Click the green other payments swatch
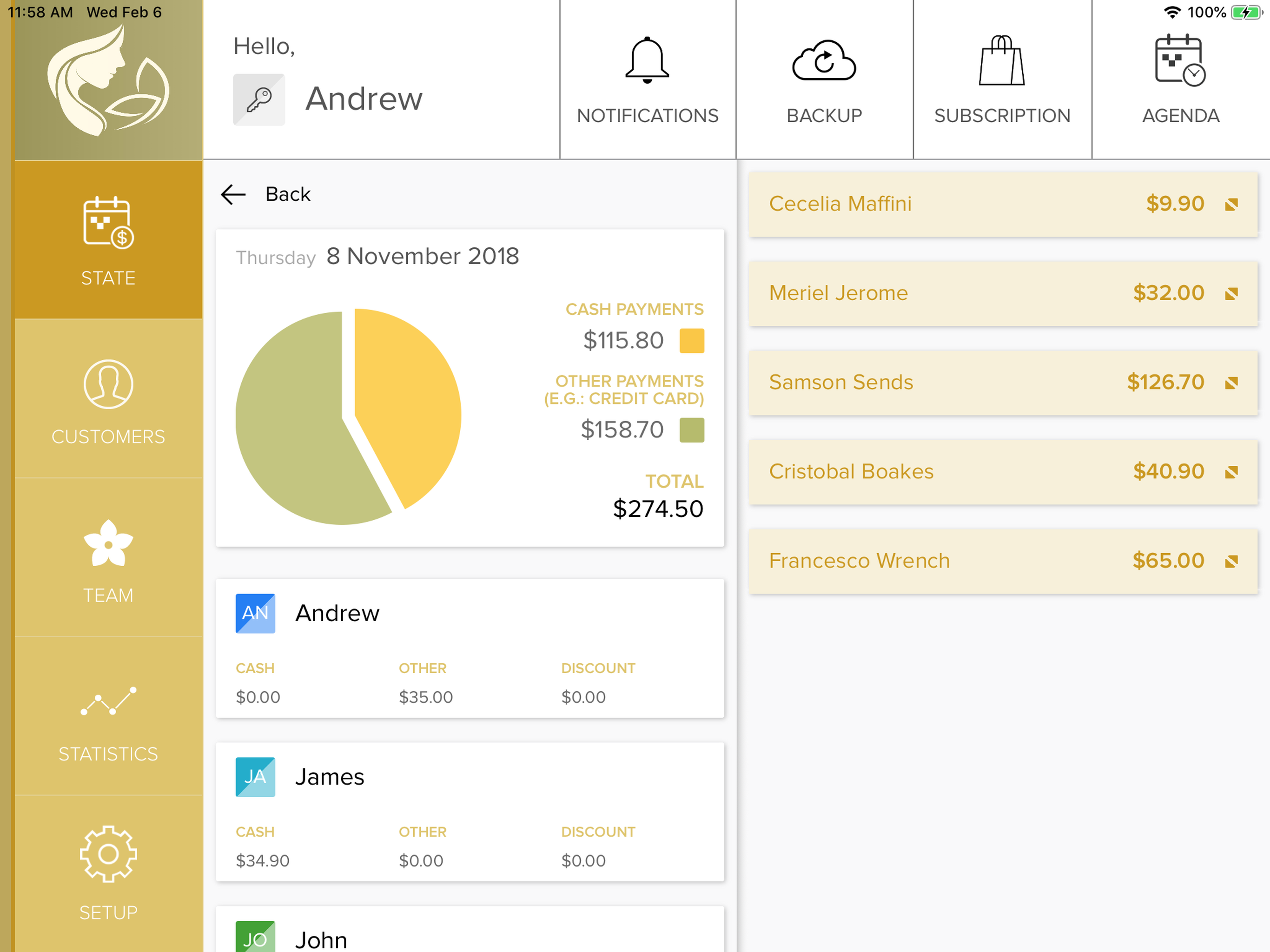This screenshot has height=952, width=1270. point(692,430)
